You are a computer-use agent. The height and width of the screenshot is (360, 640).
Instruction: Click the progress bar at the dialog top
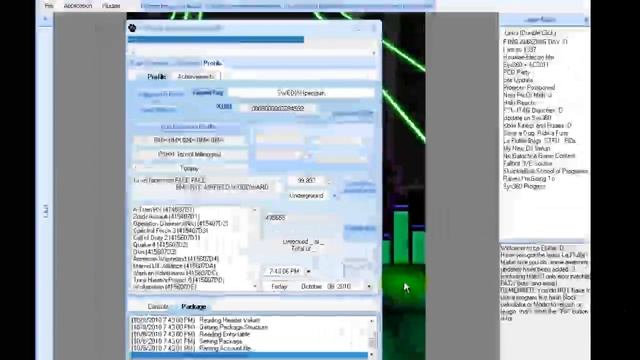point(216,39)
